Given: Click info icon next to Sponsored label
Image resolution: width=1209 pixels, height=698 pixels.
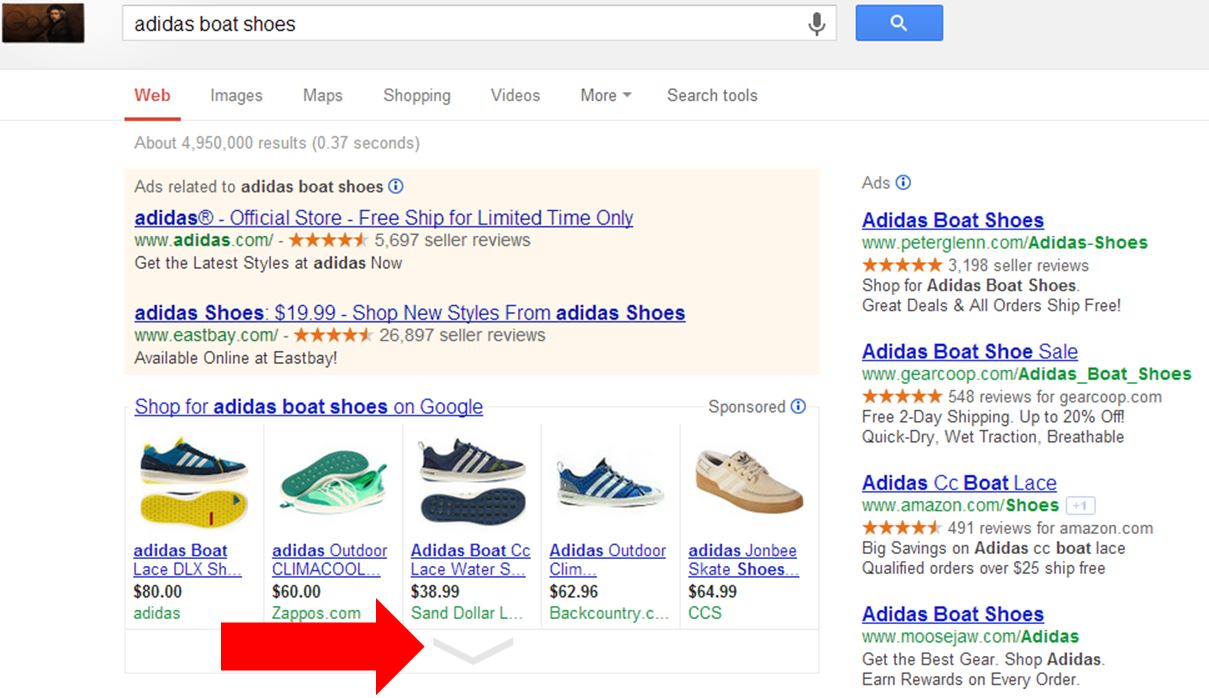Looking at the screenshot, I should pos(798,406).
